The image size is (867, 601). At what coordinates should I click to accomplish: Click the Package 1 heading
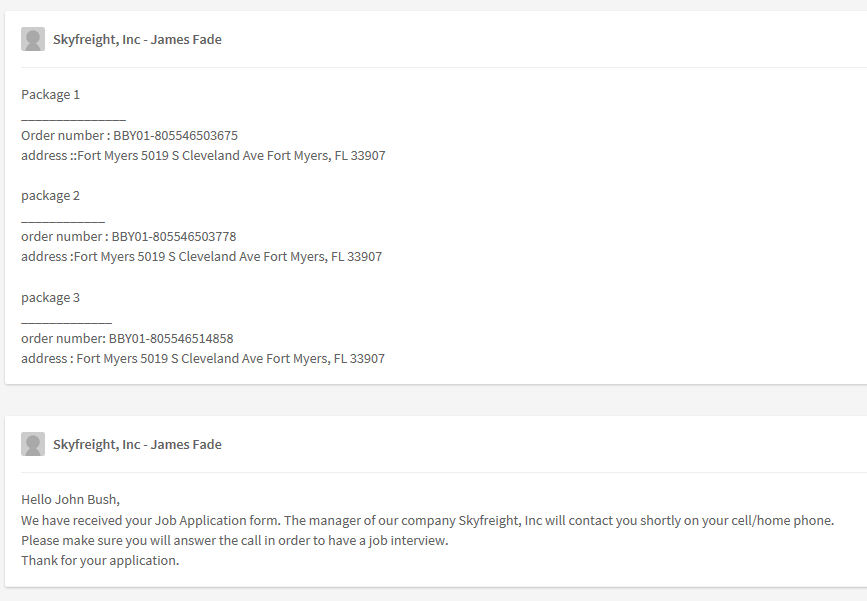point(50,95)
